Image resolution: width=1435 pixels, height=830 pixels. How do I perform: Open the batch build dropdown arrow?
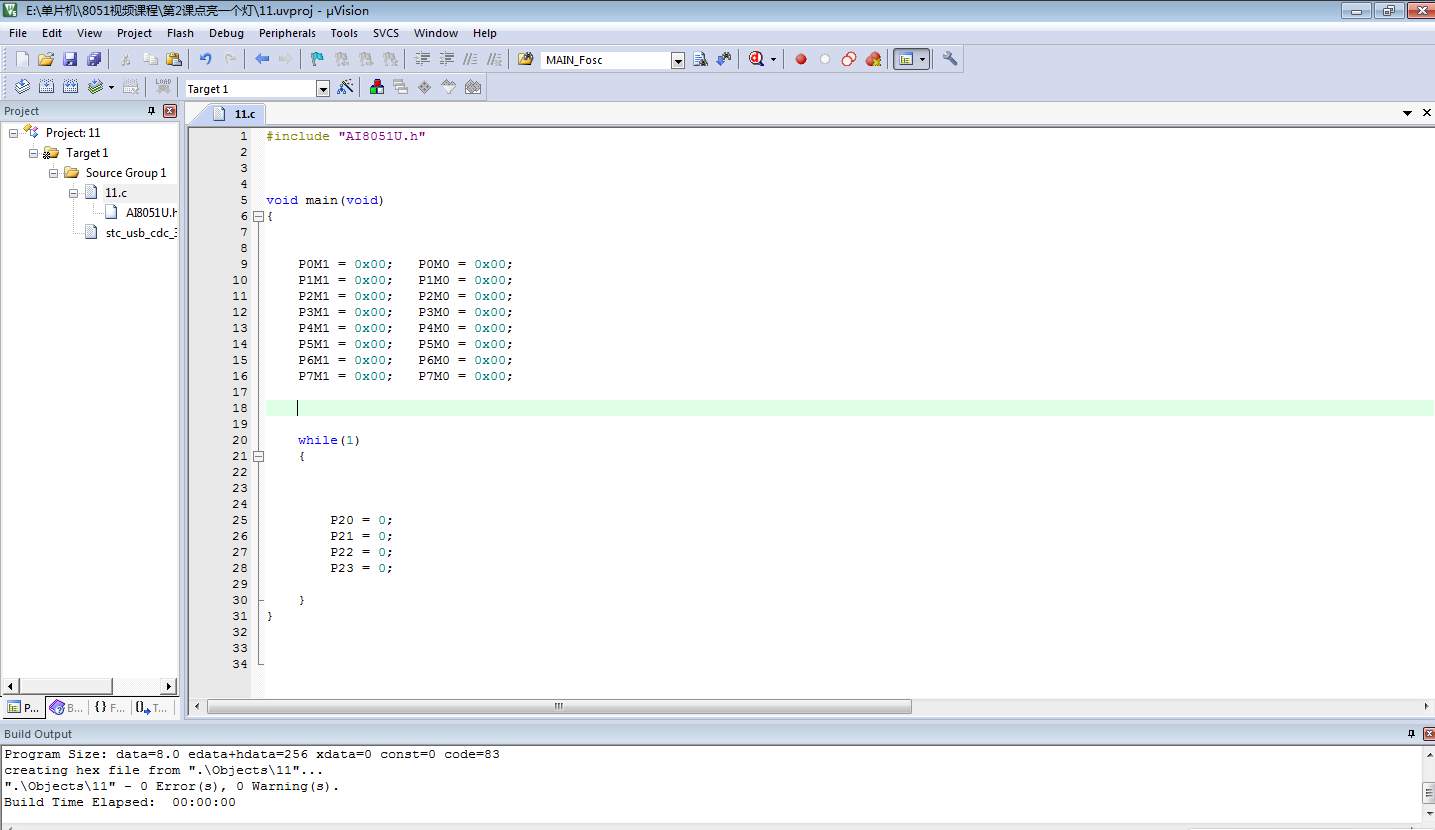tap(111, 87)
